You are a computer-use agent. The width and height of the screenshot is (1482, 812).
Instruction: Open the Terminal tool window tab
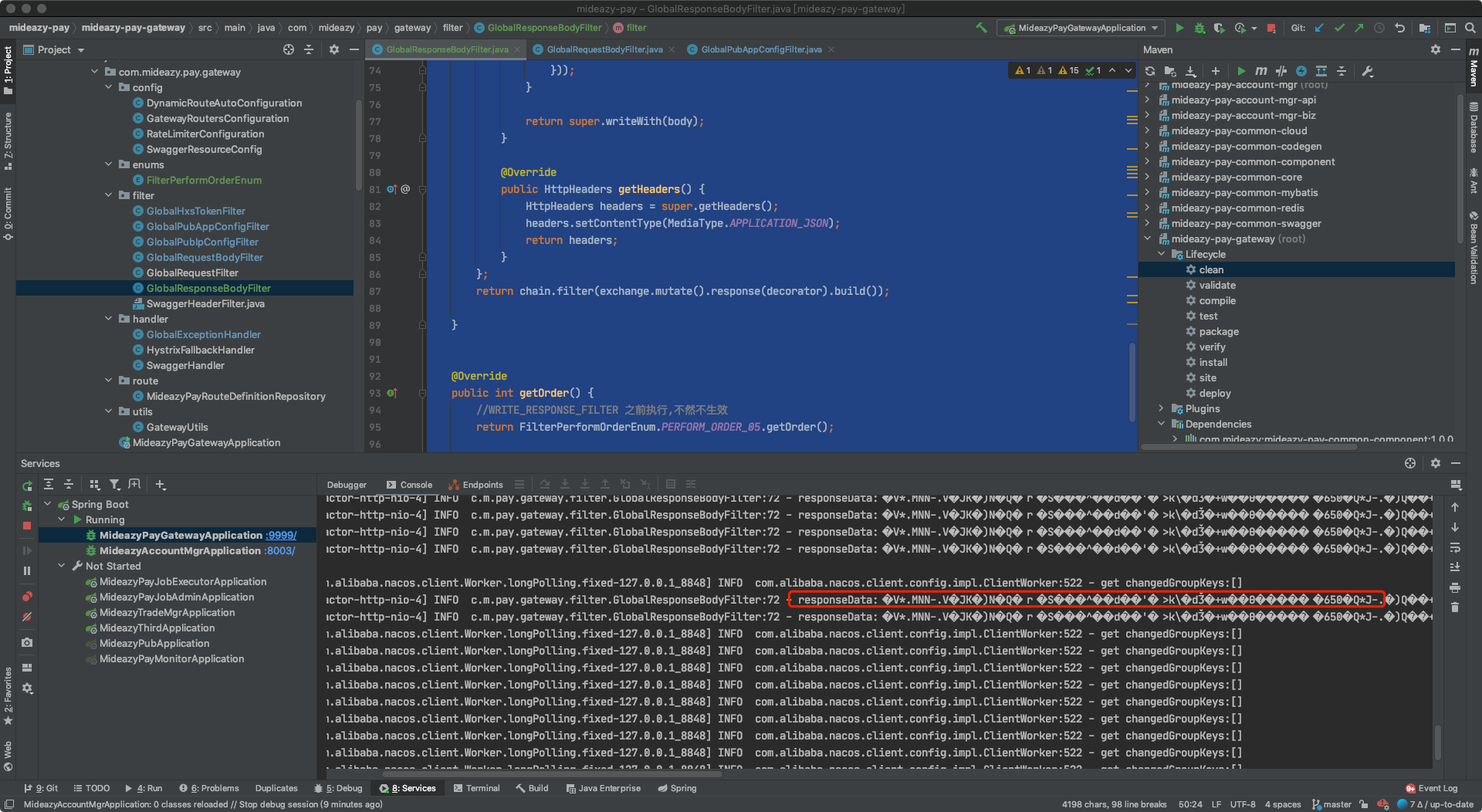coord(477,788)
